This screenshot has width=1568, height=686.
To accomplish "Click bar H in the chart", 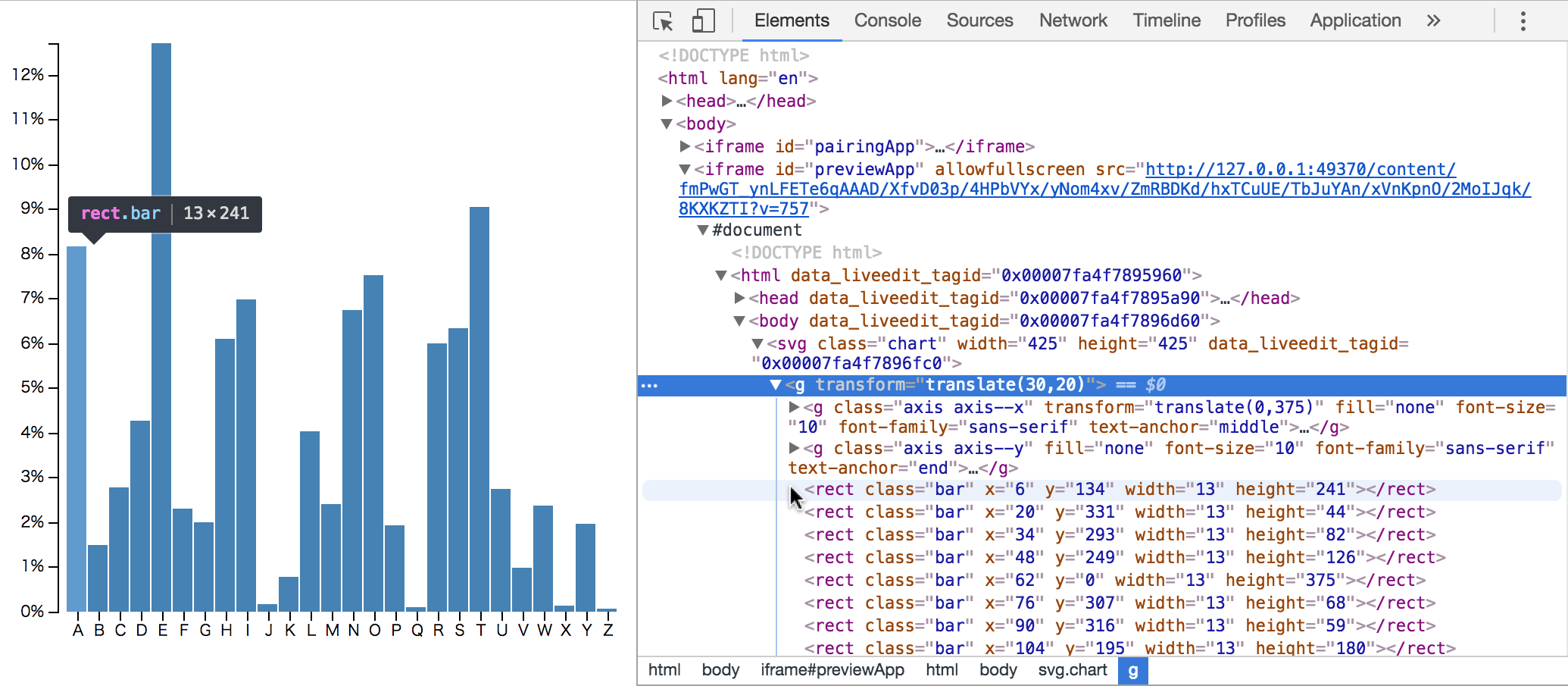I will tap(225, 475).
